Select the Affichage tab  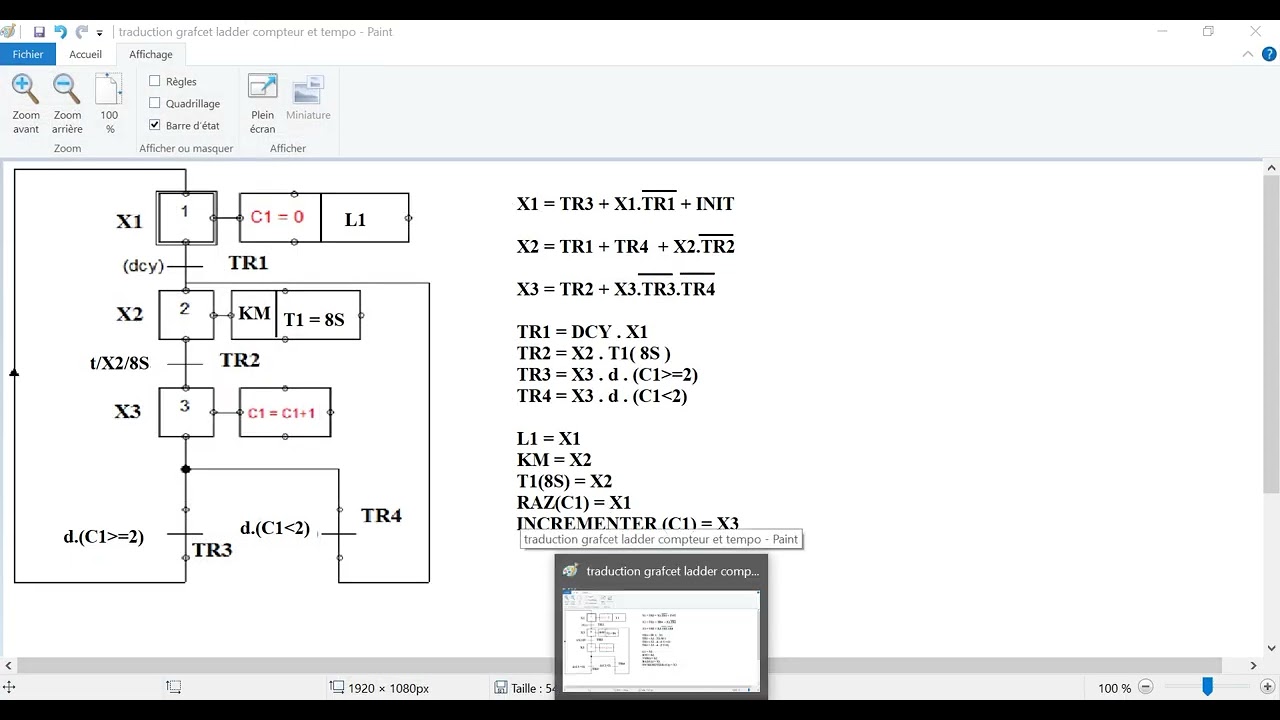pyautogui.click(x=151, y=54)
